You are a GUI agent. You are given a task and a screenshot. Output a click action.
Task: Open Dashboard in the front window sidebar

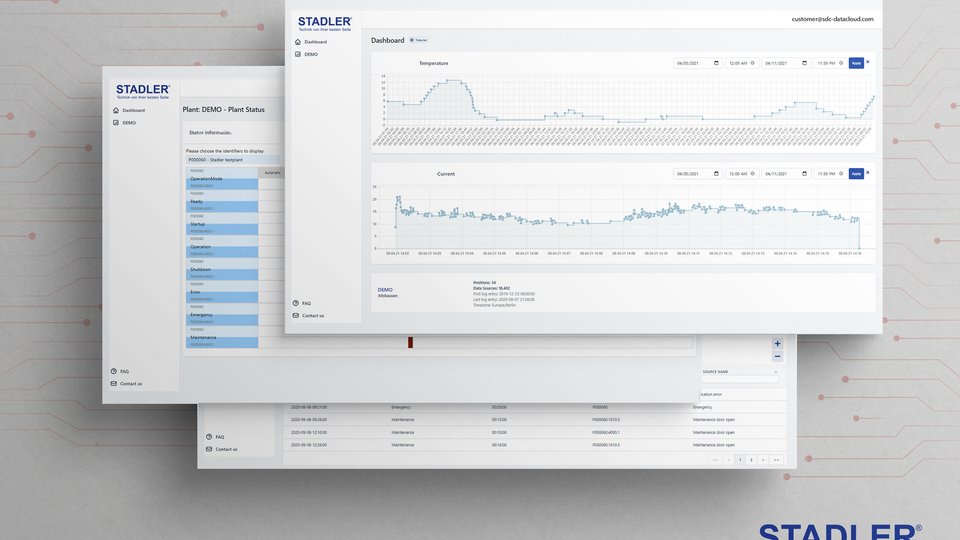[315, 42]
